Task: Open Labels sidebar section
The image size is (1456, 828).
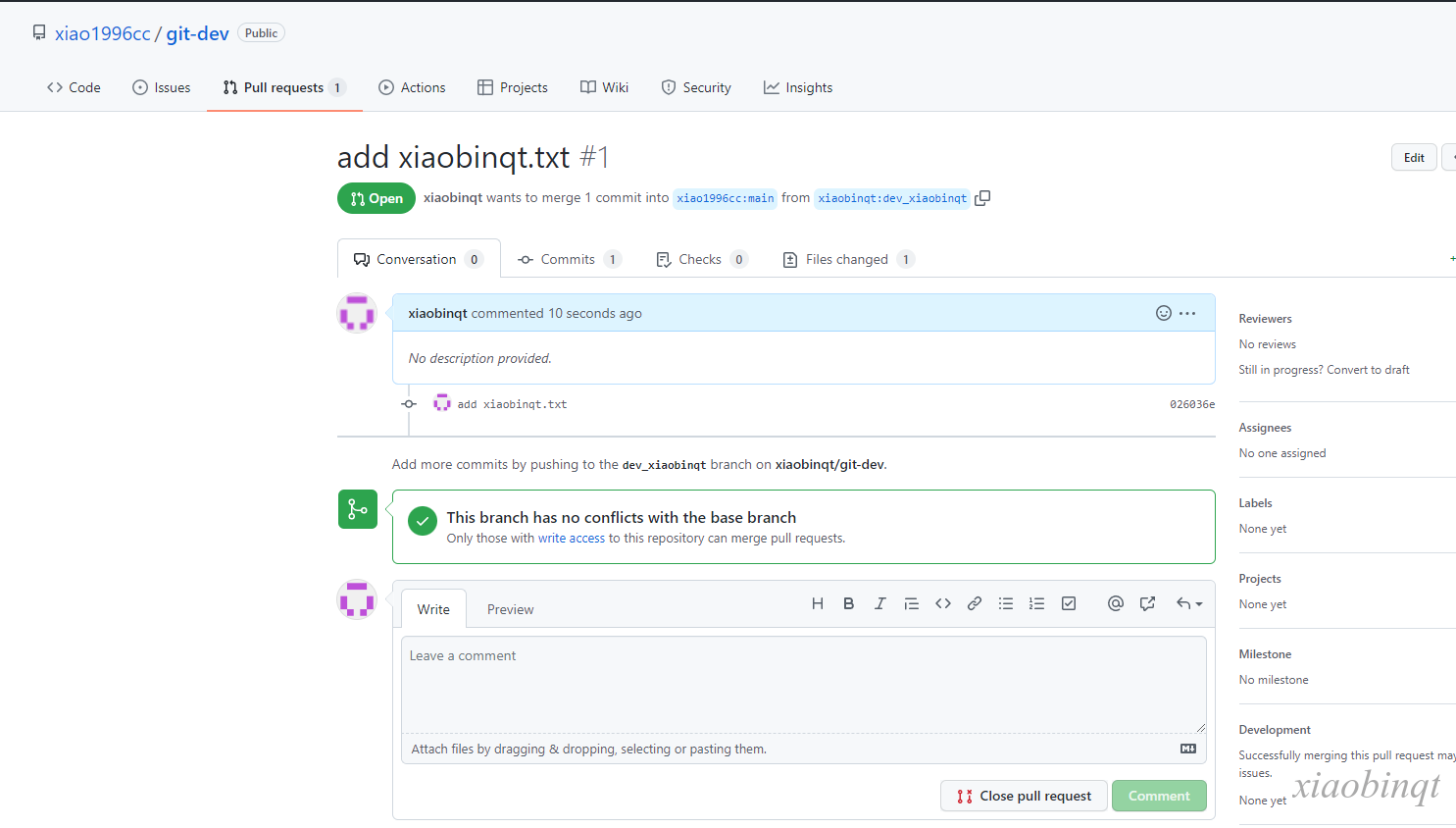Action: [1255, 503]
